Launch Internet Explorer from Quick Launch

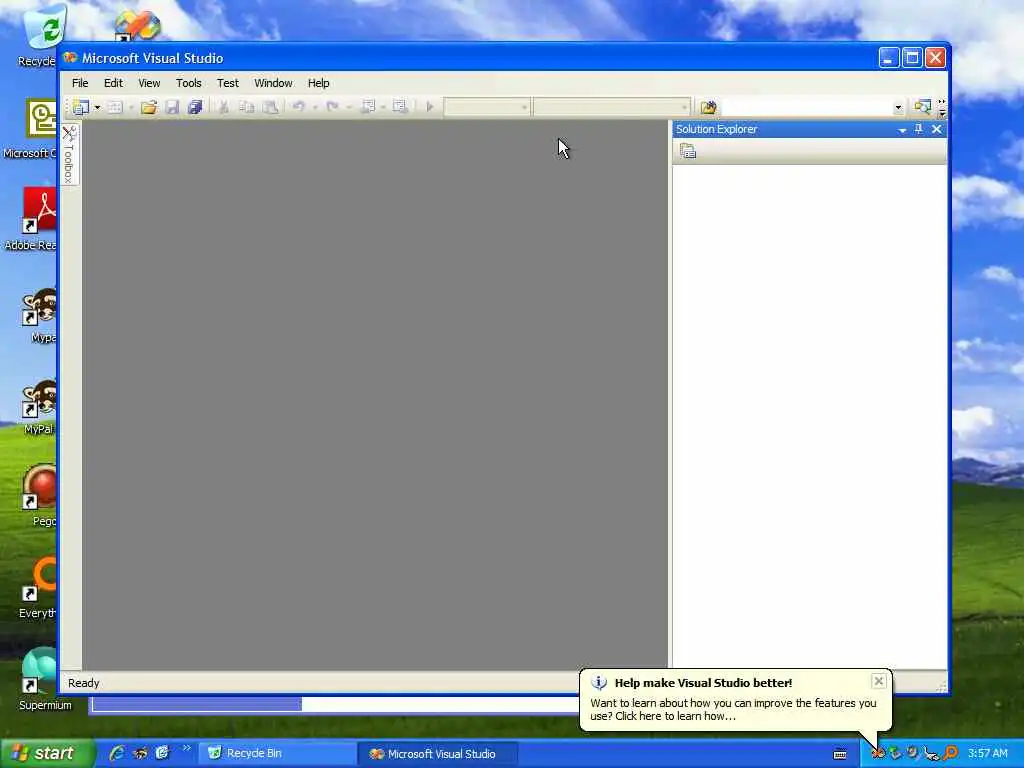tap(117, 753)
